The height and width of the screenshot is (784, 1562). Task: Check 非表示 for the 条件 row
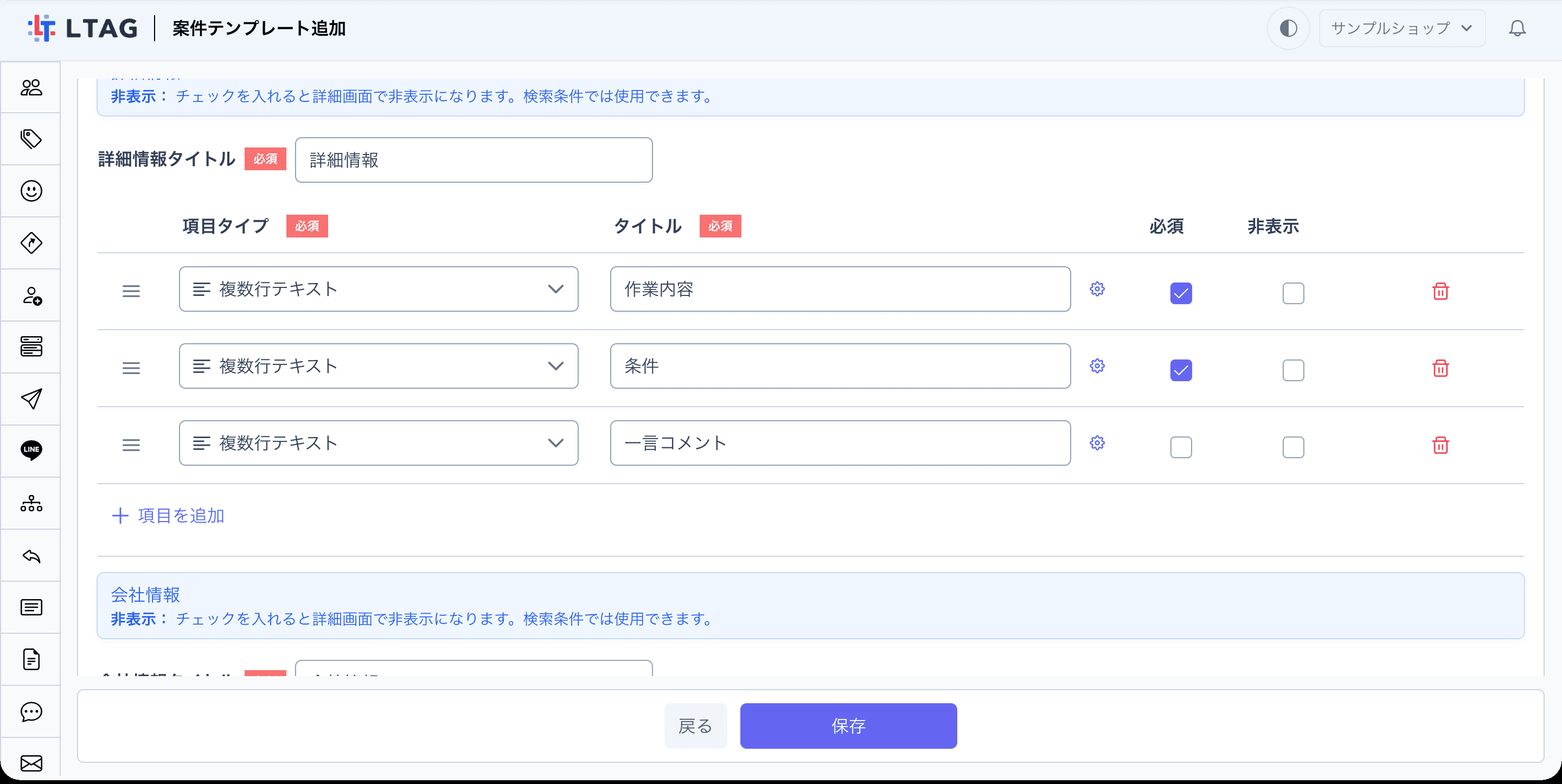pos(1293,370)
